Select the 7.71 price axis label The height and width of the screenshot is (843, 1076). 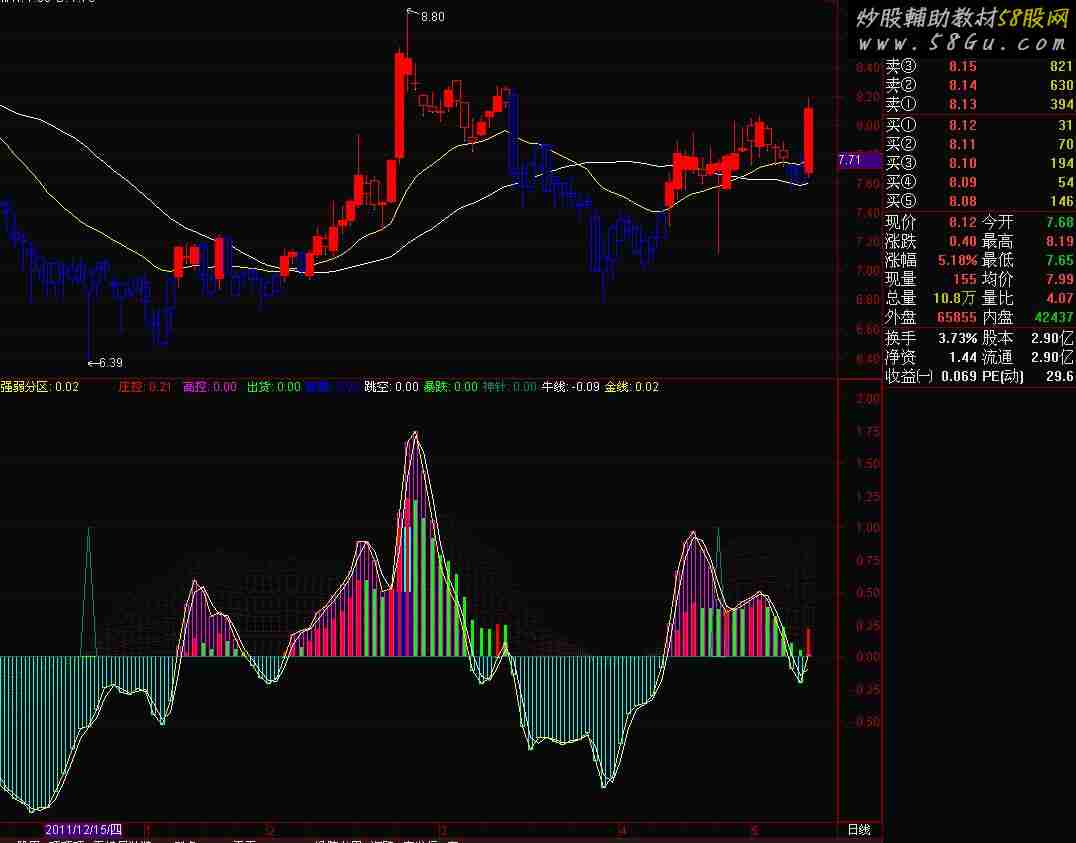(x=850, y=160)
